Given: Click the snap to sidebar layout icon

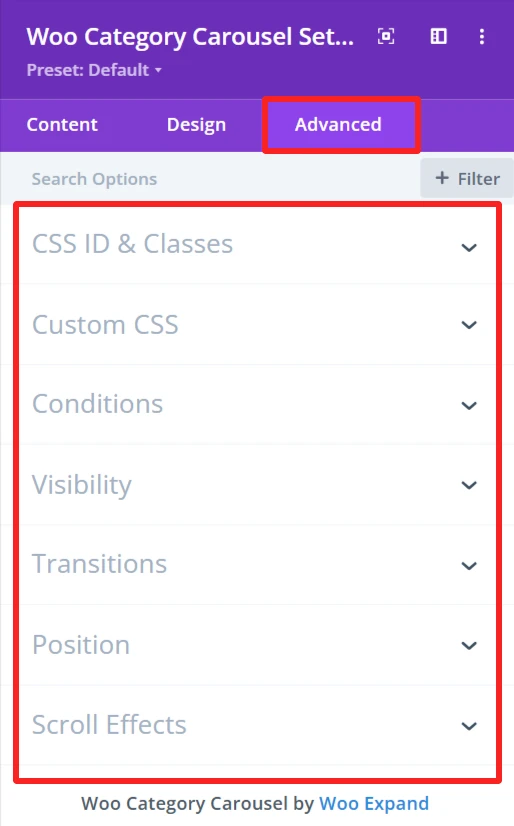Looking at the screenshot, I should pyautogui.click(x=438, y=36).
